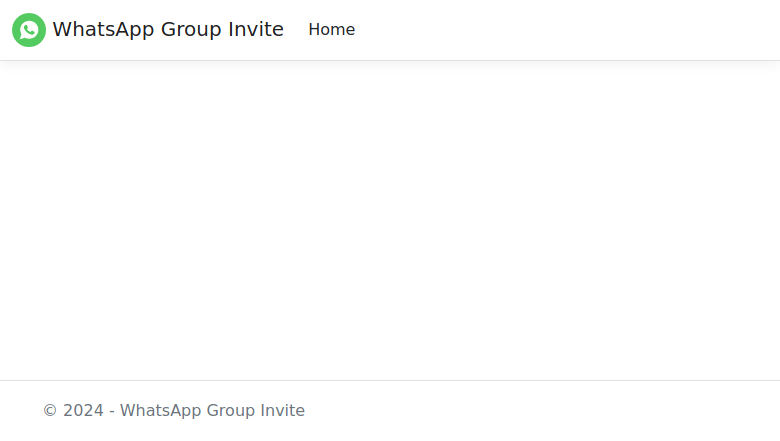
Task: Click the word Group in the footer
Action: tap(231, 411)
